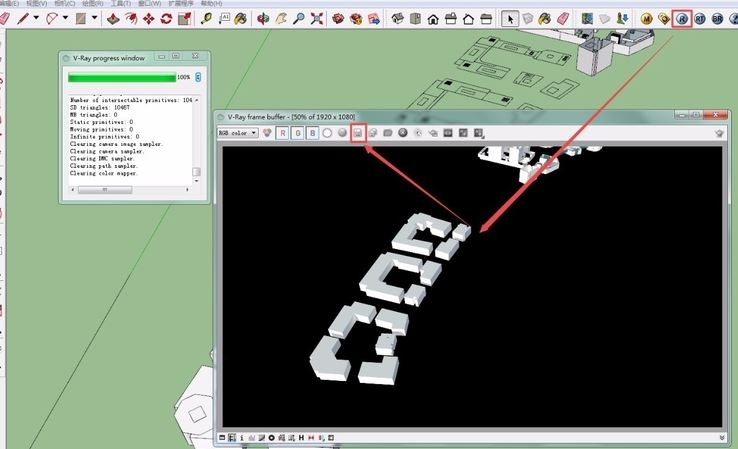This screenshot has width=738, height=449.
Task: Switch frame buffer to RGB channel icon
Action: [267, 133]
